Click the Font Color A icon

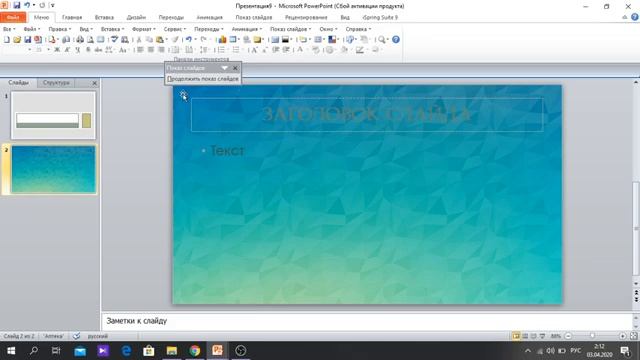tap(300, 50)
